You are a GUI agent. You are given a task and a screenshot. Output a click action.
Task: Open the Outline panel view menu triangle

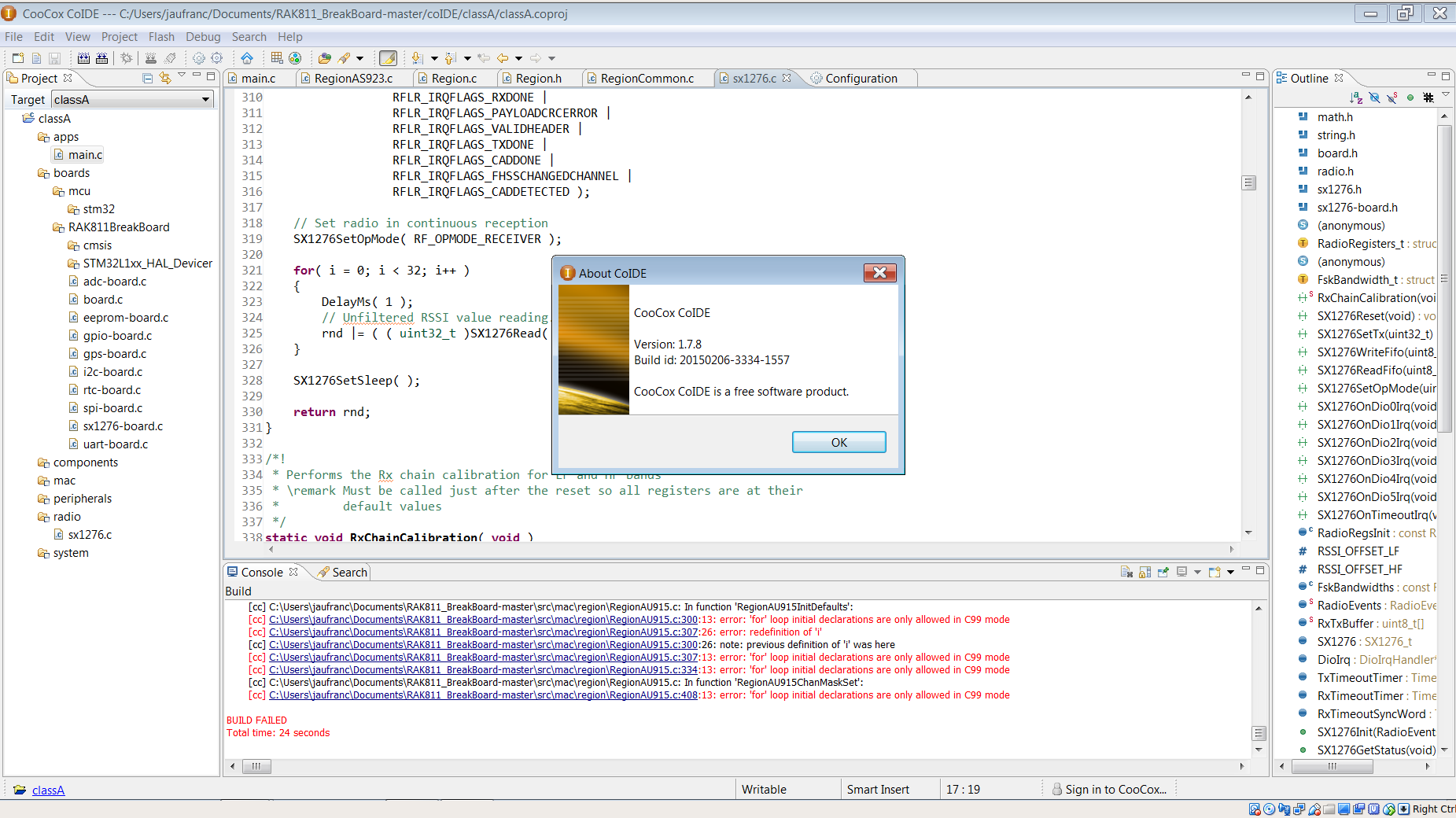tap(1446, 94)
